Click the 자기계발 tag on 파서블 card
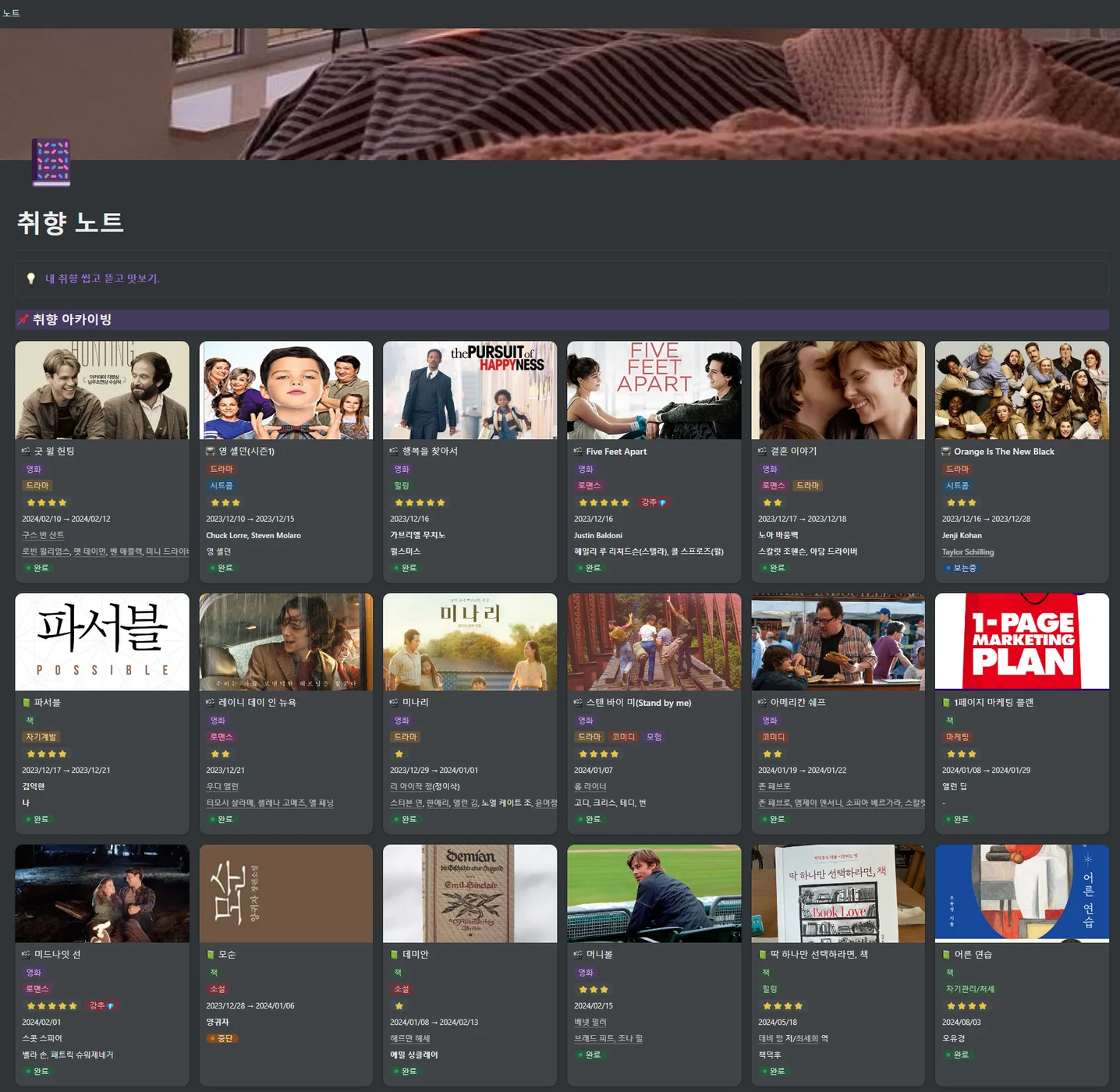Screen dimensions: 1120x1092 (x=41, y=737)
